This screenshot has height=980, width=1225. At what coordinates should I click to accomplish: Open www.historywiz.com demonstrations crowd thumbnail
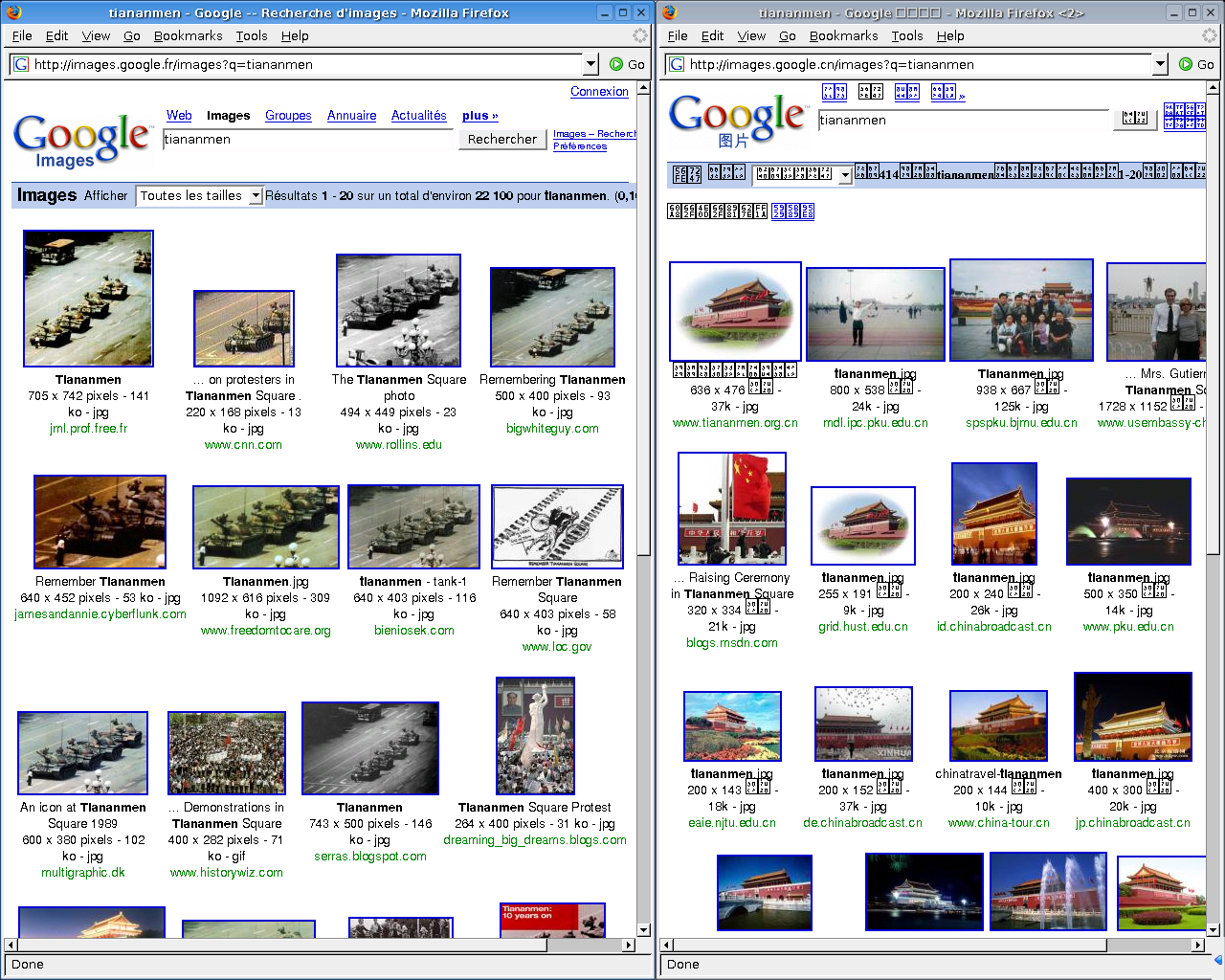(x=227, y=753)
